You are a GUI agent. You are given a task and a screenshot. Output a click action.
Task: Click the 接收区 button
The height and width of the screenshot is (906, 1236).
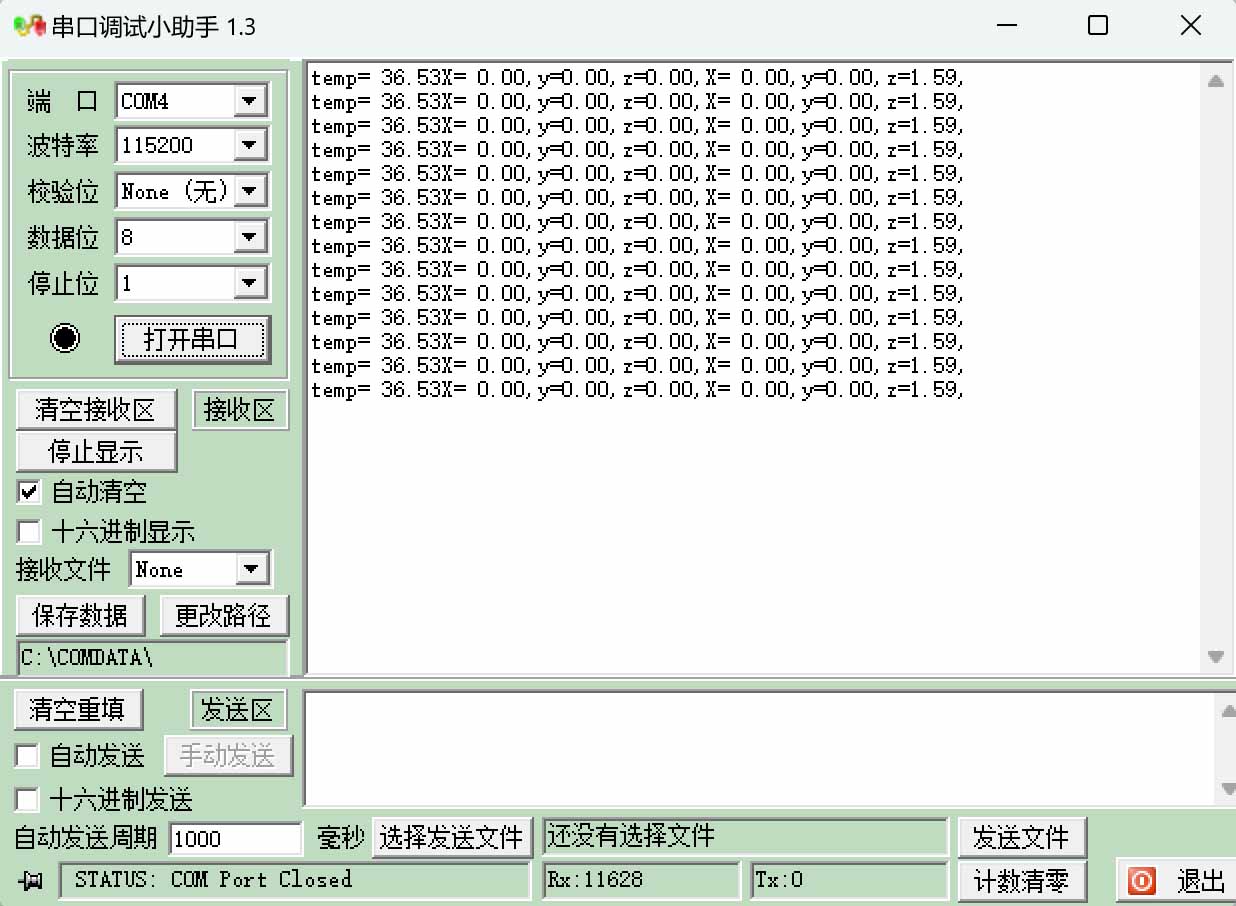coord(239,409)
